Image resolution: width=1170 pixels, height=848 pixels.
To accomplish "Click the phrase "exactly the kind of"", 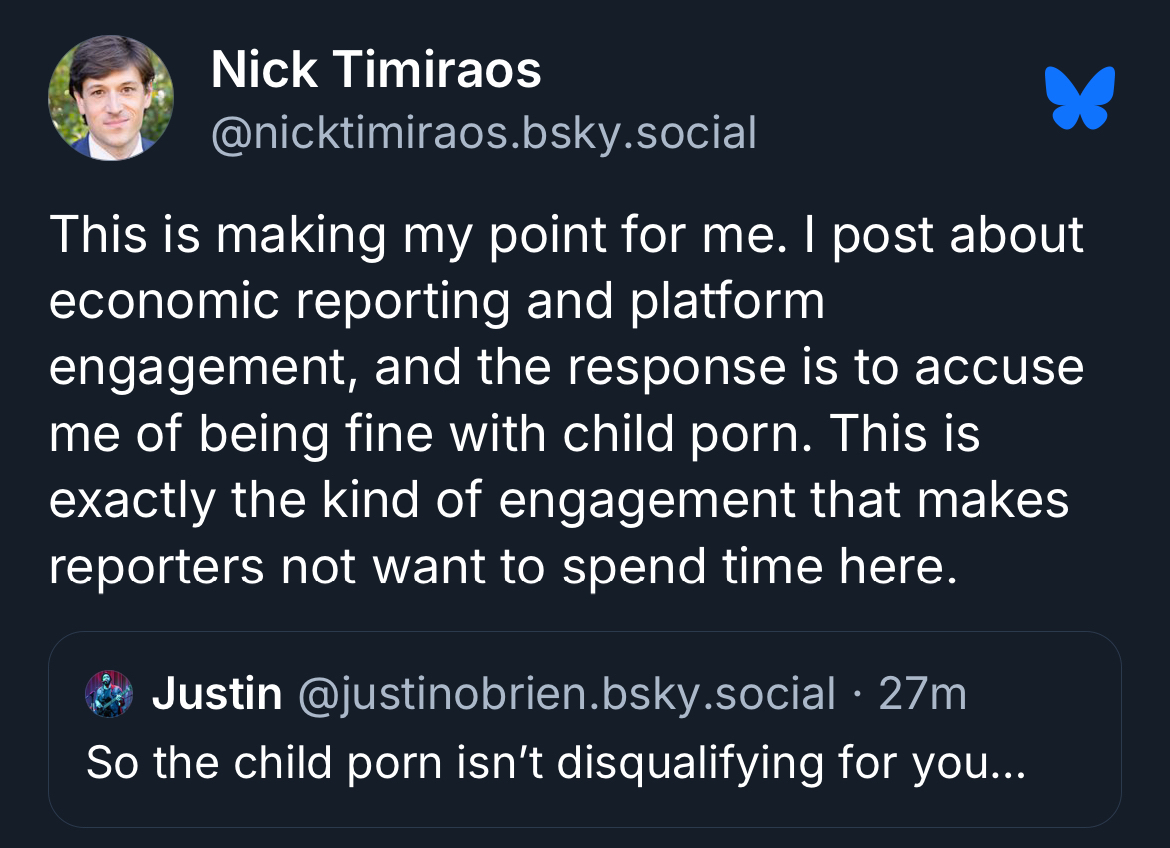I will (267, 499).
